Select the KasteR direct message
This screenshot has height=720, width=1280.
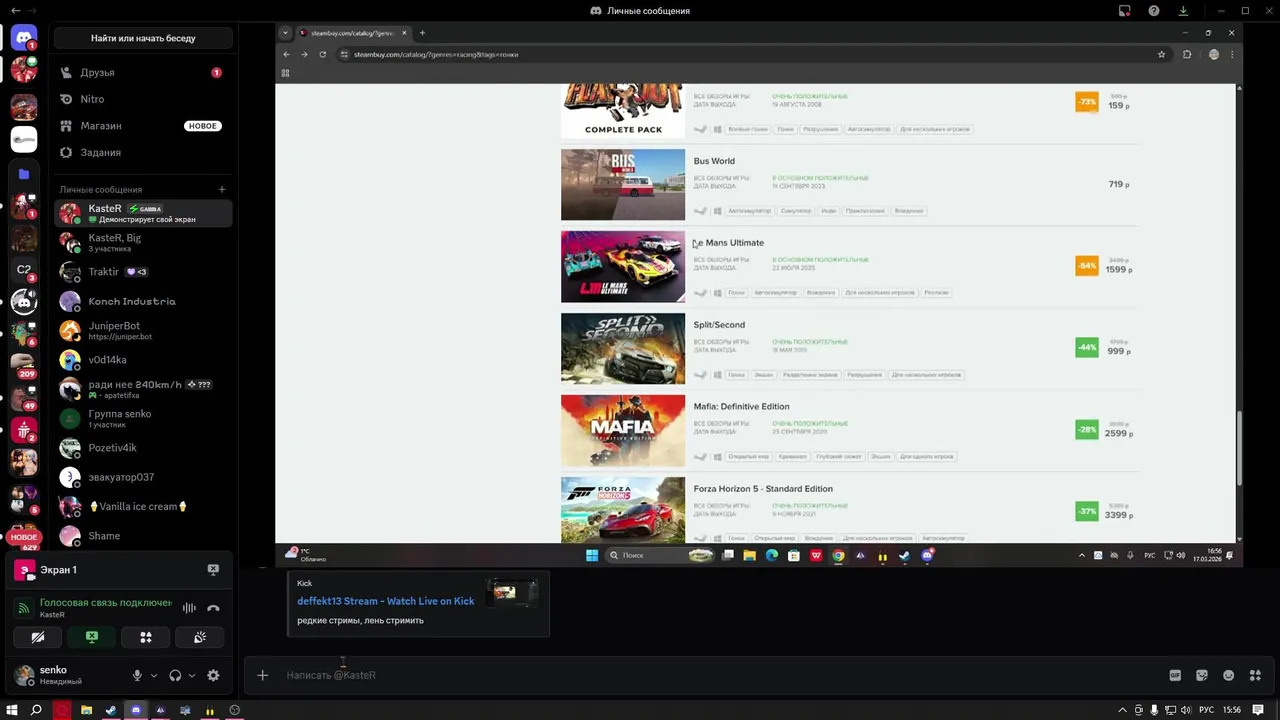pos(143,213)
